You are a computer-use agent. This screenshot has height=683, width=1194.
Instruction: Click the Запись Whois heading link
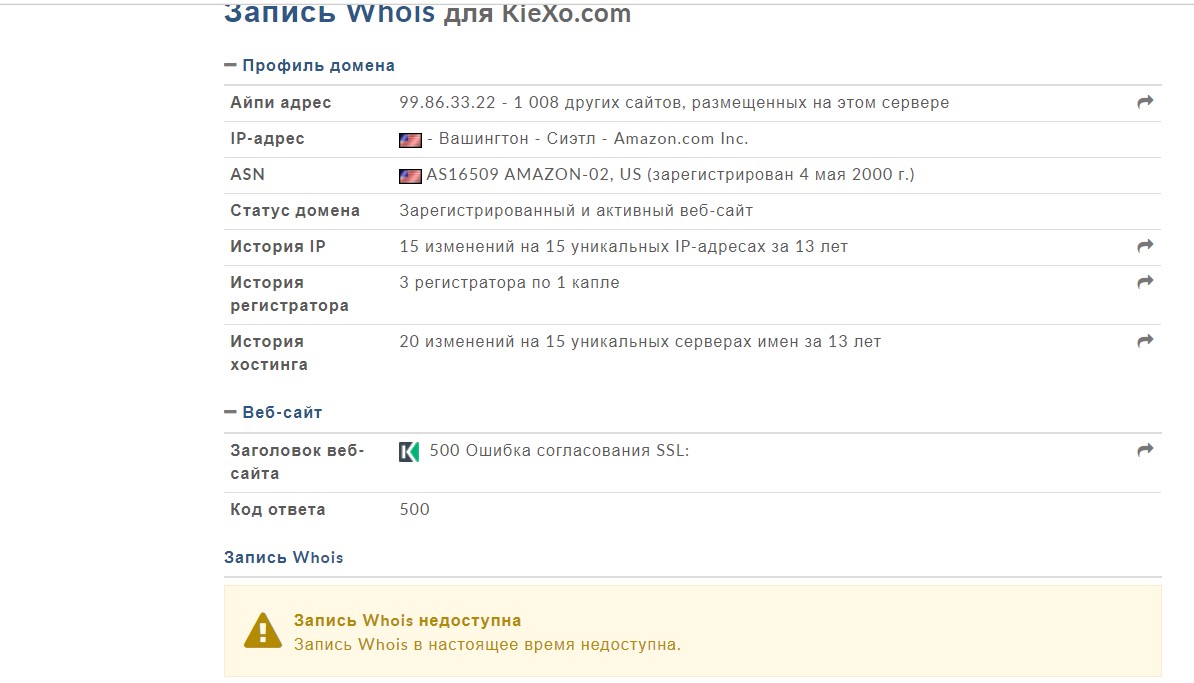(x=283, y=557)
